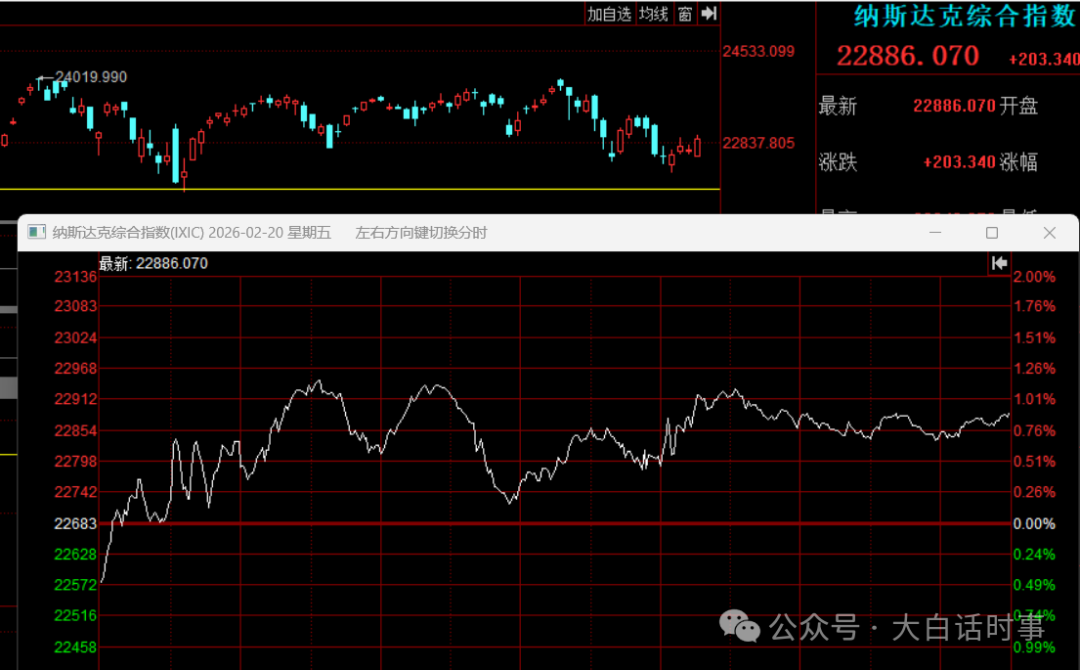Click the 22837.805 price axis label
The width and height of the screenshot is (1080, 670).
758,143
